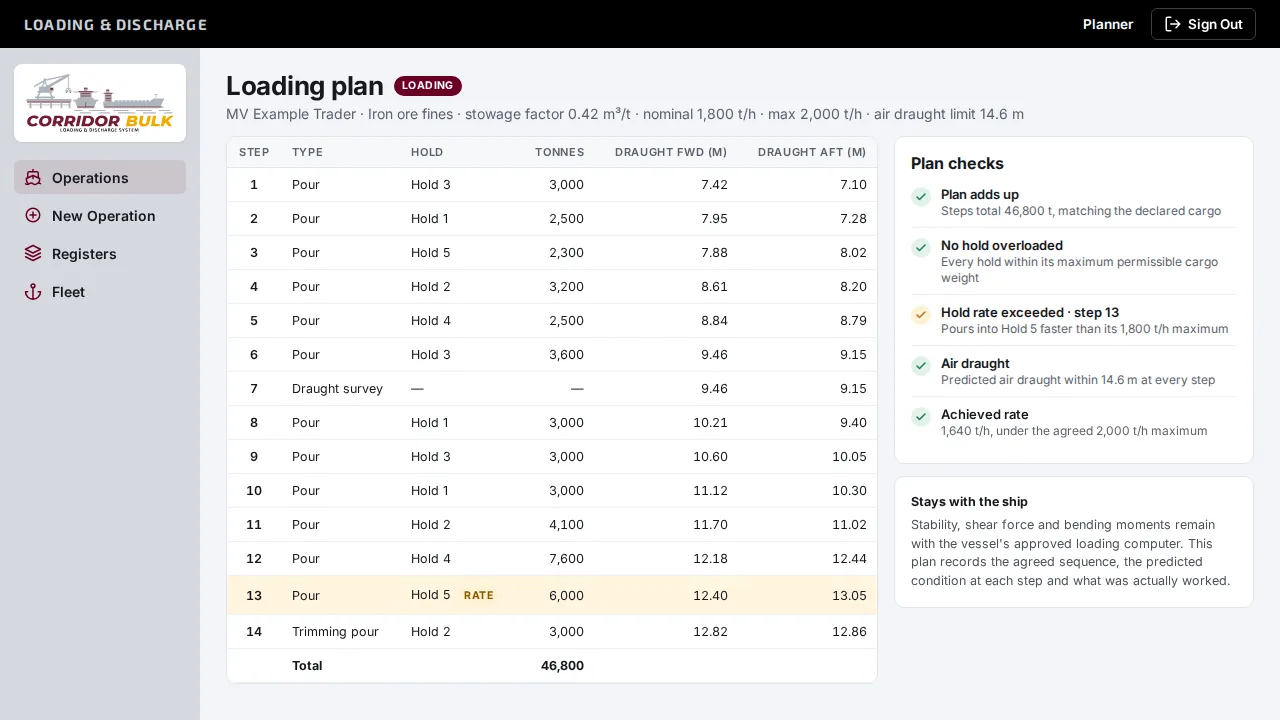Click the 46,800 total tonnes value
Screen dimensions: 1280x720
pyautogui.click(x=562, y=666)
